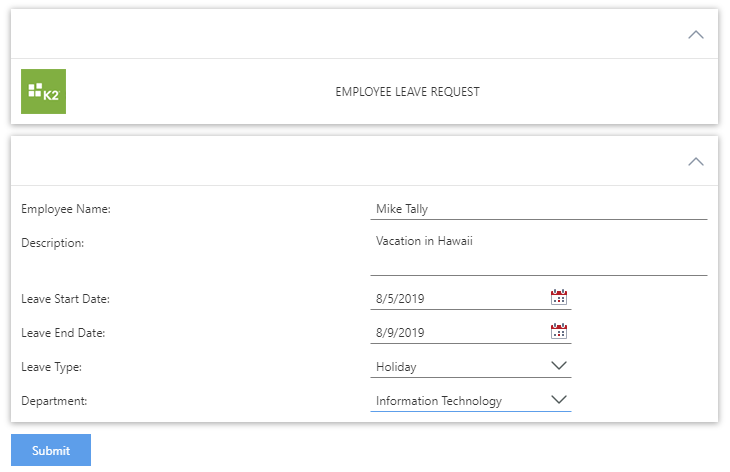The height and width of the screenshot is (472, 730).
Task: Open the Leave Start Date calendar picker
Action: (x=559, y=297)
